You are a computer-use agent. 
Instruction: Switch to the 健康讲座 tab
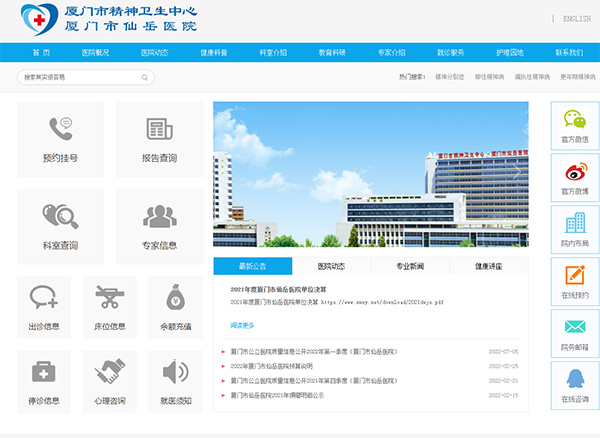click(x=489, y=266)
